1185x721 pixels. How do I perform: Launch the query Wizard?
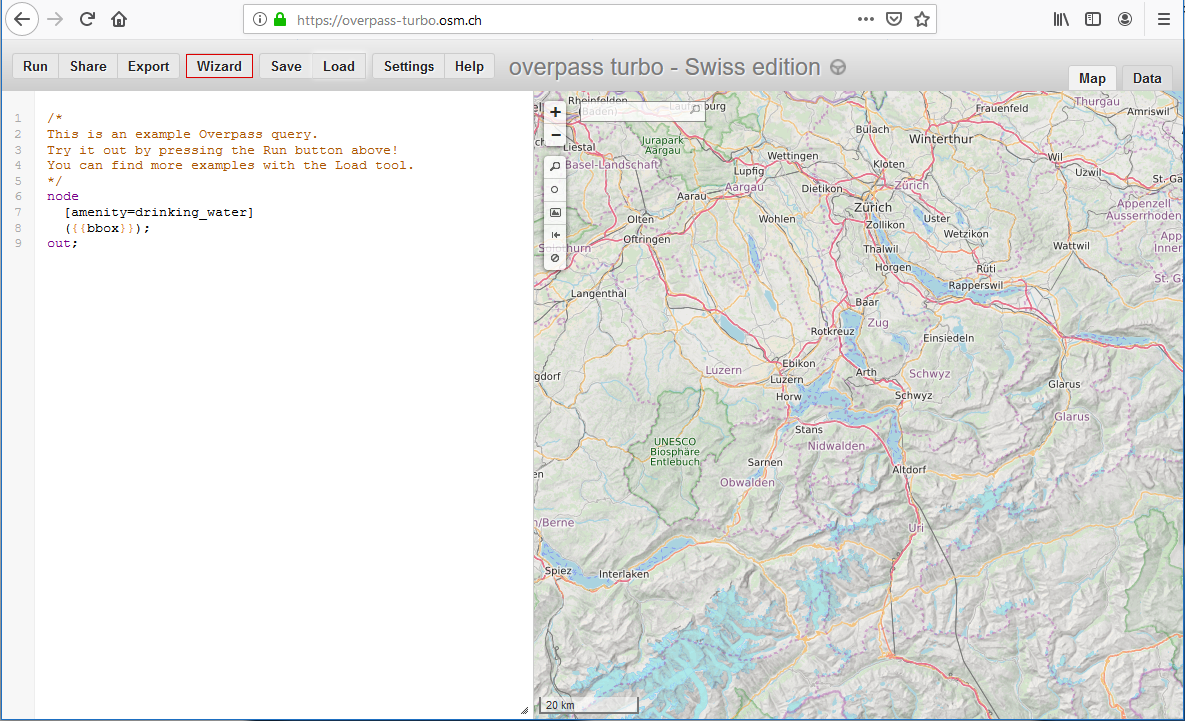[x=219, y=66]
